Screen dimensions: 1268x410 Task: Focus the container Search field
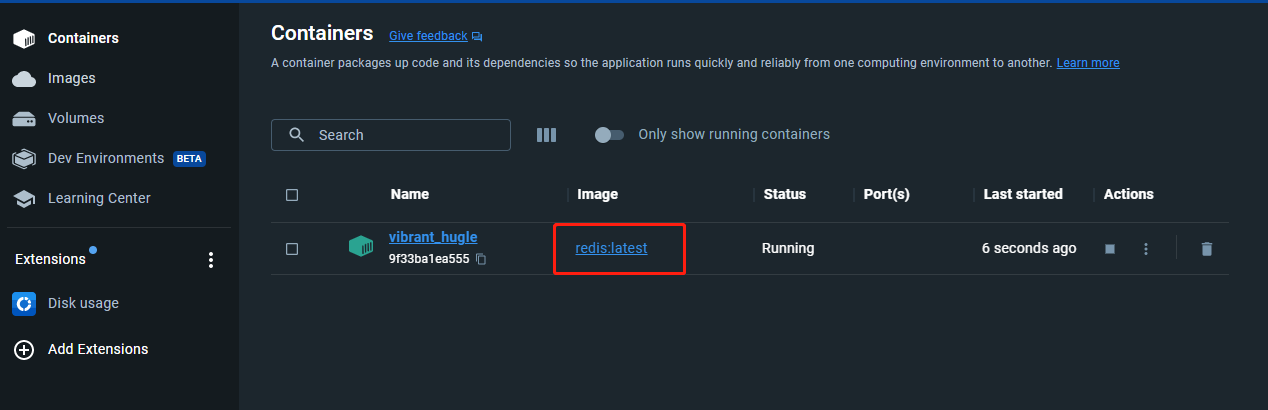click(x=391, y=135)
